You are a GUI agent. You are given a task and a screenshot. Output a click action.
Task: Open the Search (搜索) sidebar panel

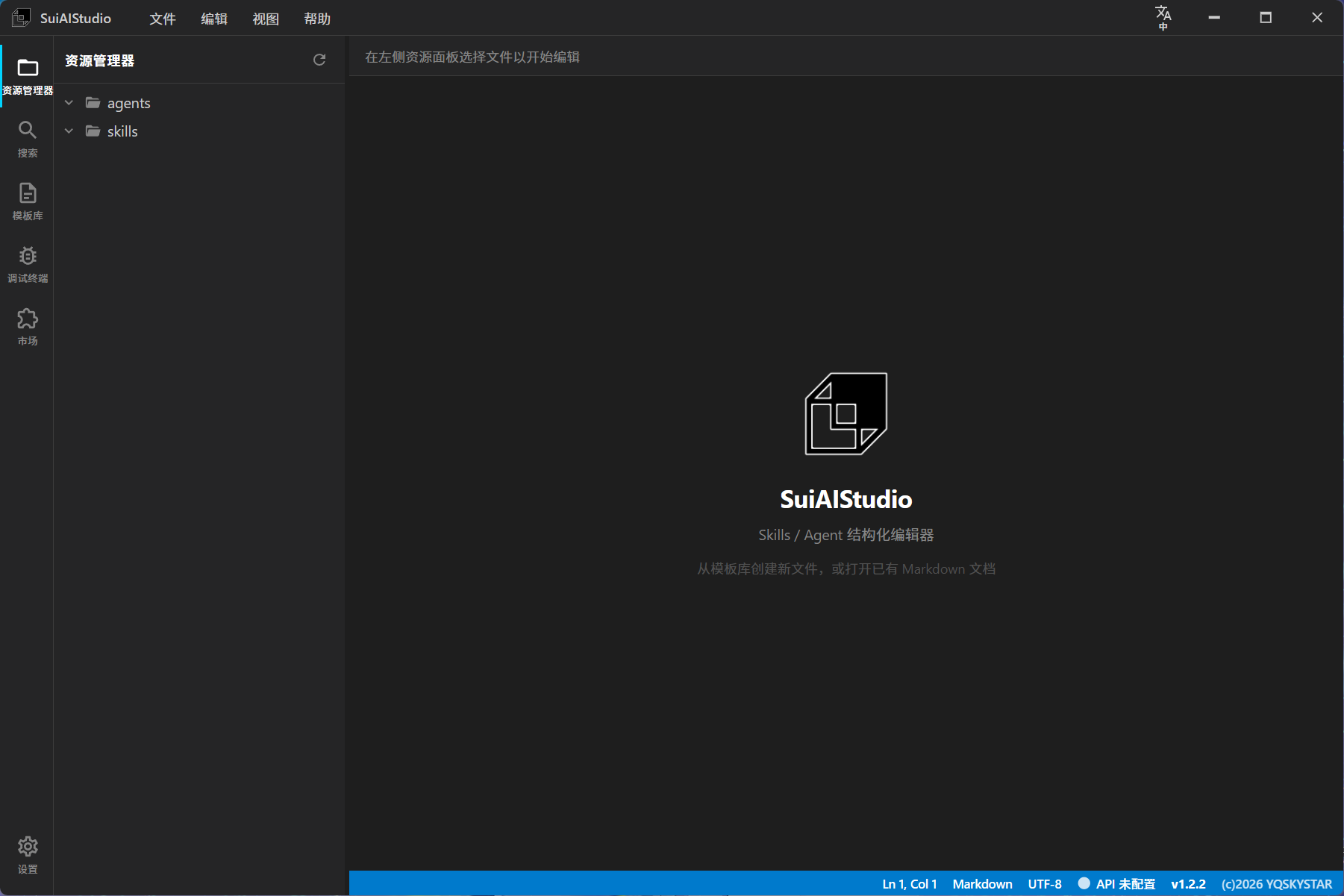28,140
